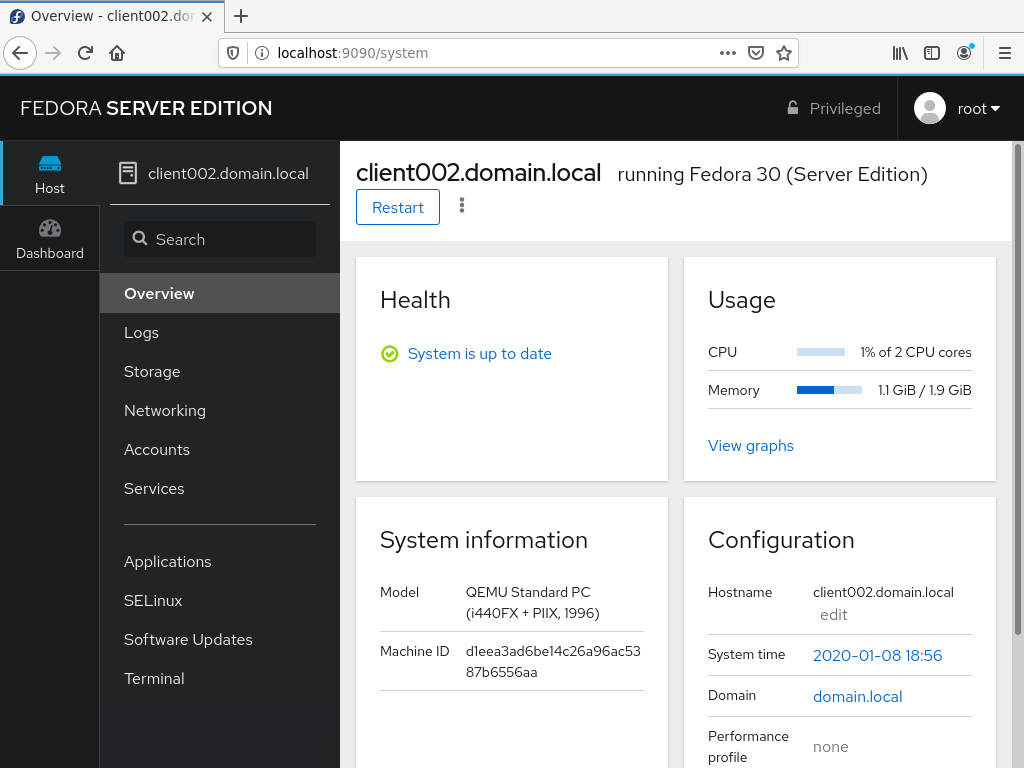This screenshot has width=1024, height=768.
Task: Focus the sidebar Search field
Action: [x=219, y=239]
